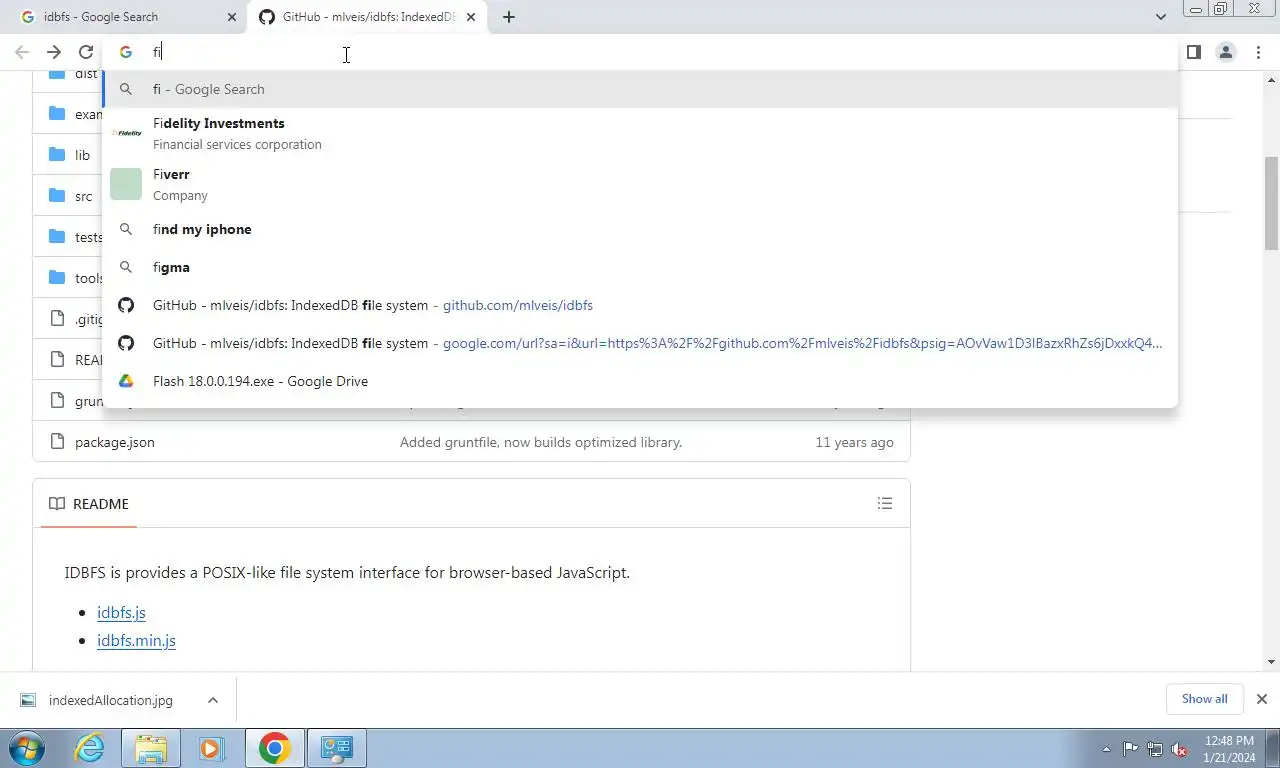Open the google.com/url GitHub idbfs suggestion

640,343
